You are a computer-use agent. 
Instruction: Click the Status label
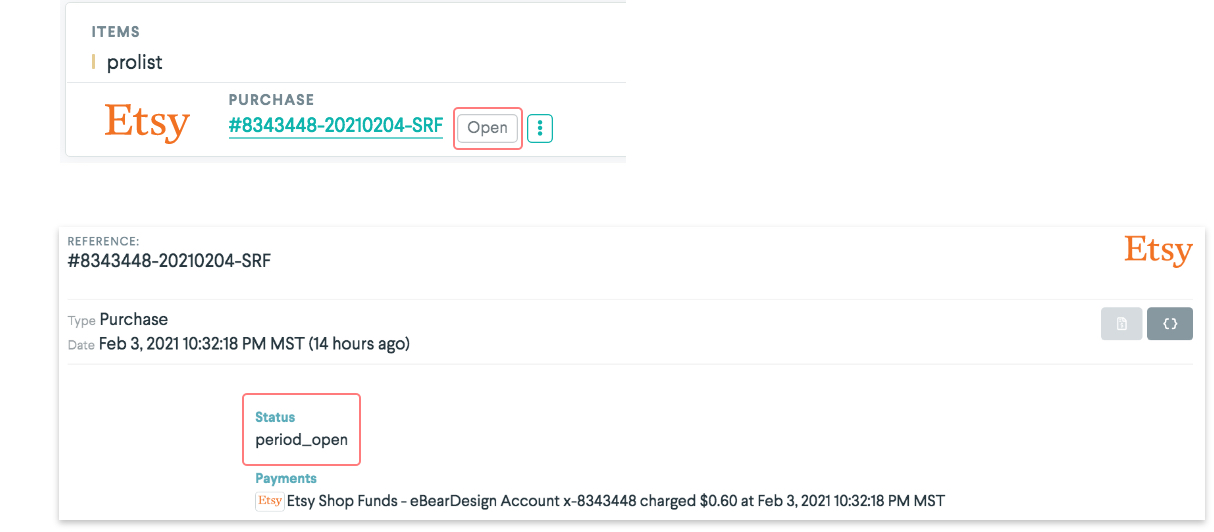coord(275,417)
